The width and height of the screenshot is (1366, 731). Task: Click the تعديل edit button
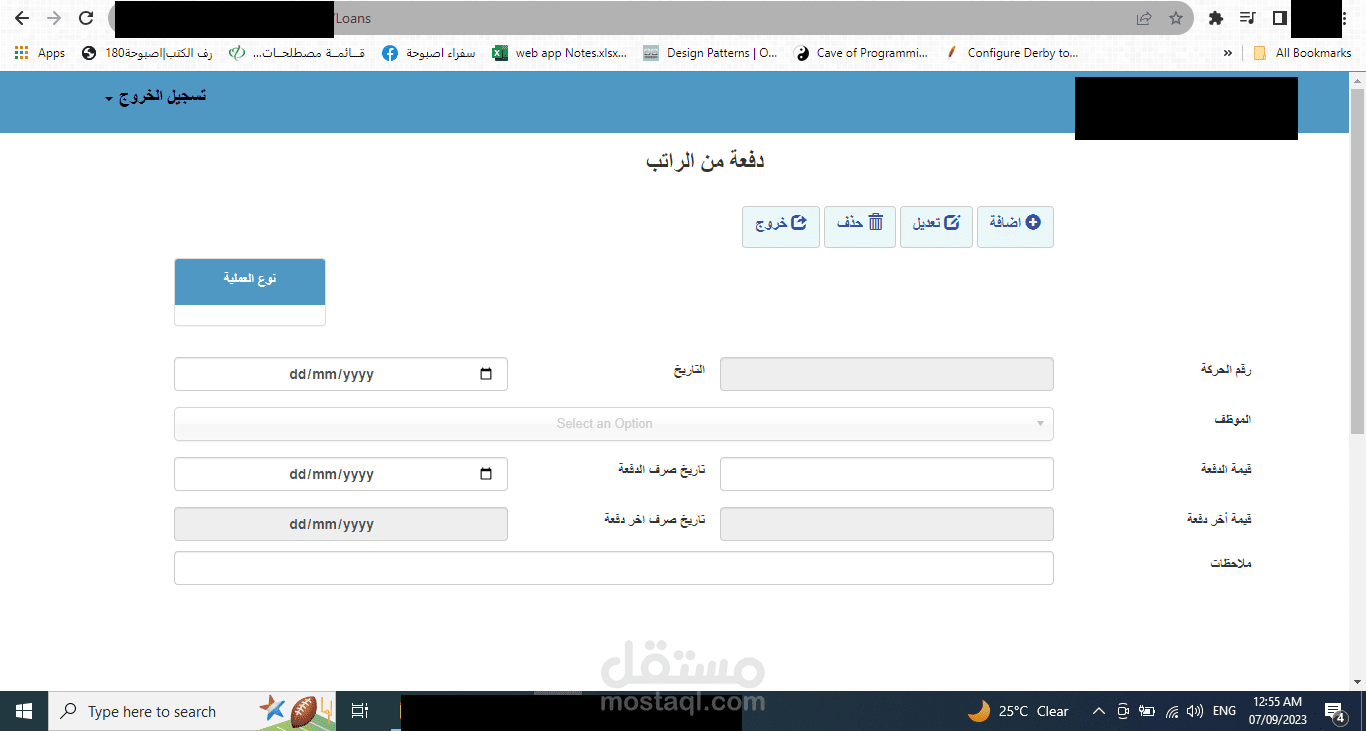(936, 227)
